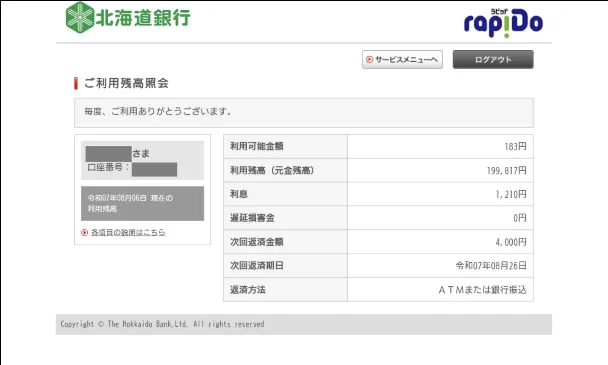Select the 利息 label cell

[x=285, y=194]
